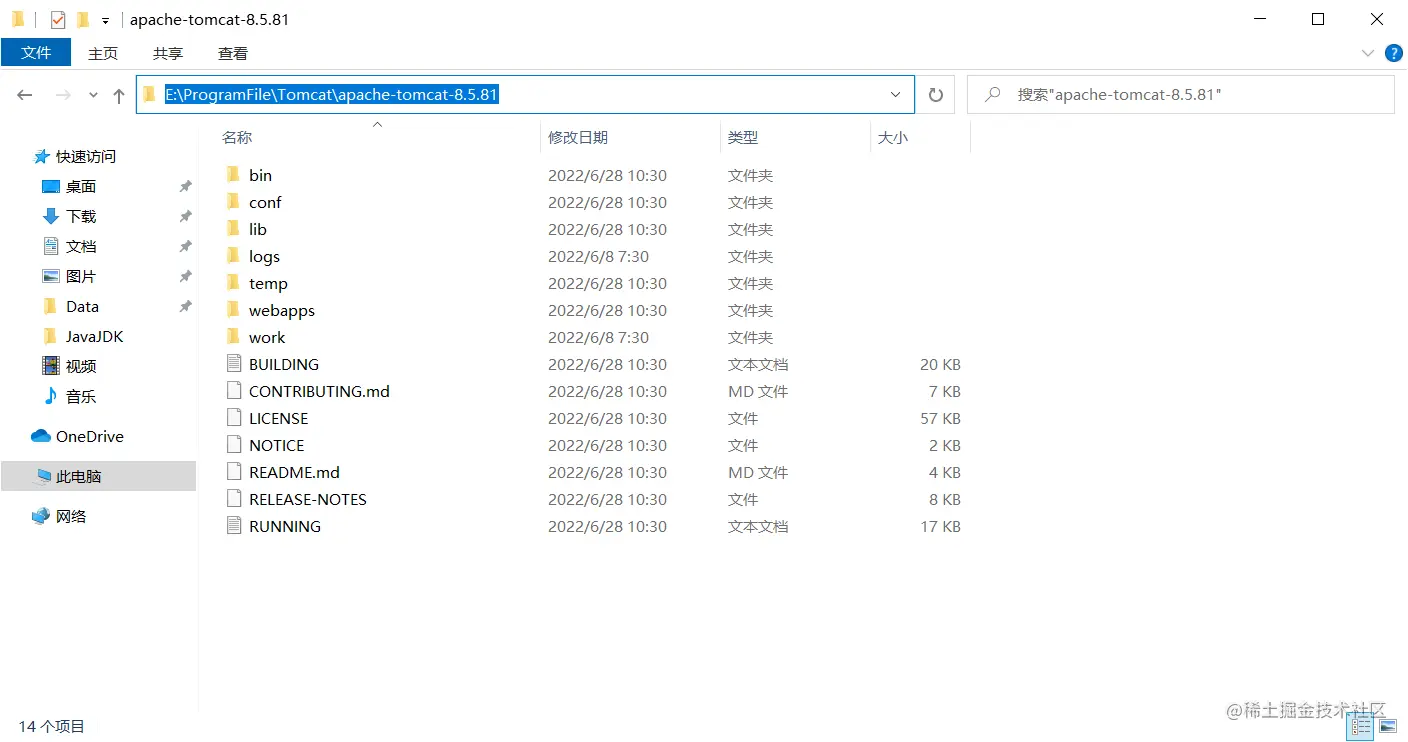Viewport: 1408px width, 742px height.
Task: Select 此电脑 in the navigation pane
Action: coord(98,477)
